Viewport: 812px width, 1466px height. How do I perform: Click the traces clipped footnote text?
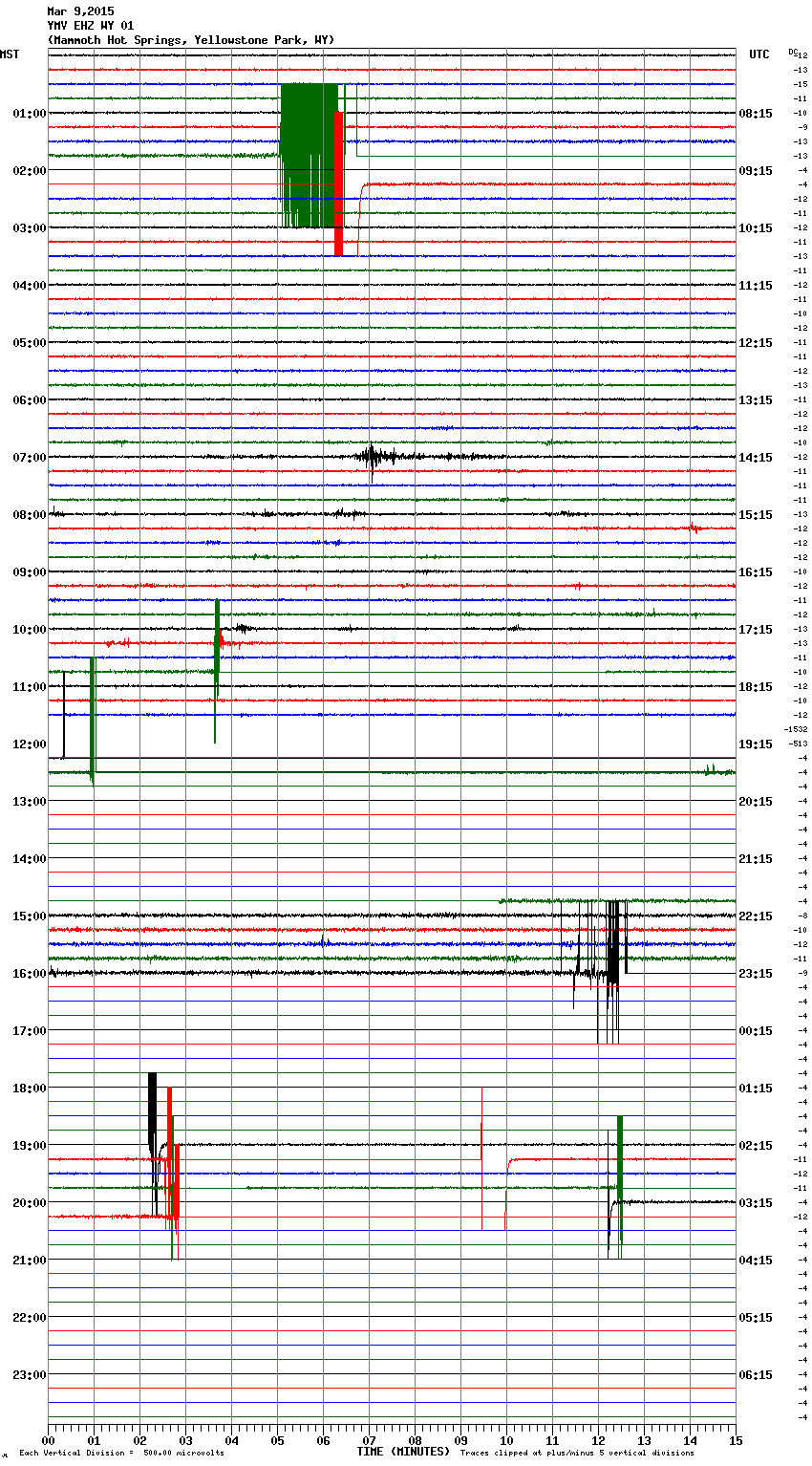point(577,1454)
